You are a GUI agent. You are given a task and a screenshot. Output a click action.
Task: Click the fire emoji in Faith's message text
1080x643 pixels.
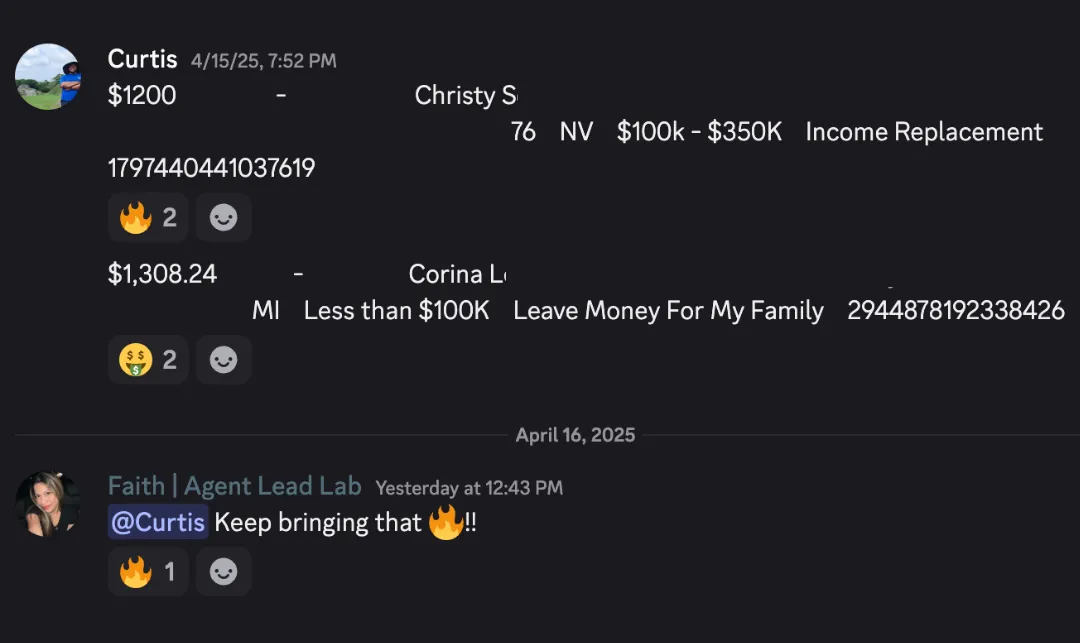tap(446, 522)
